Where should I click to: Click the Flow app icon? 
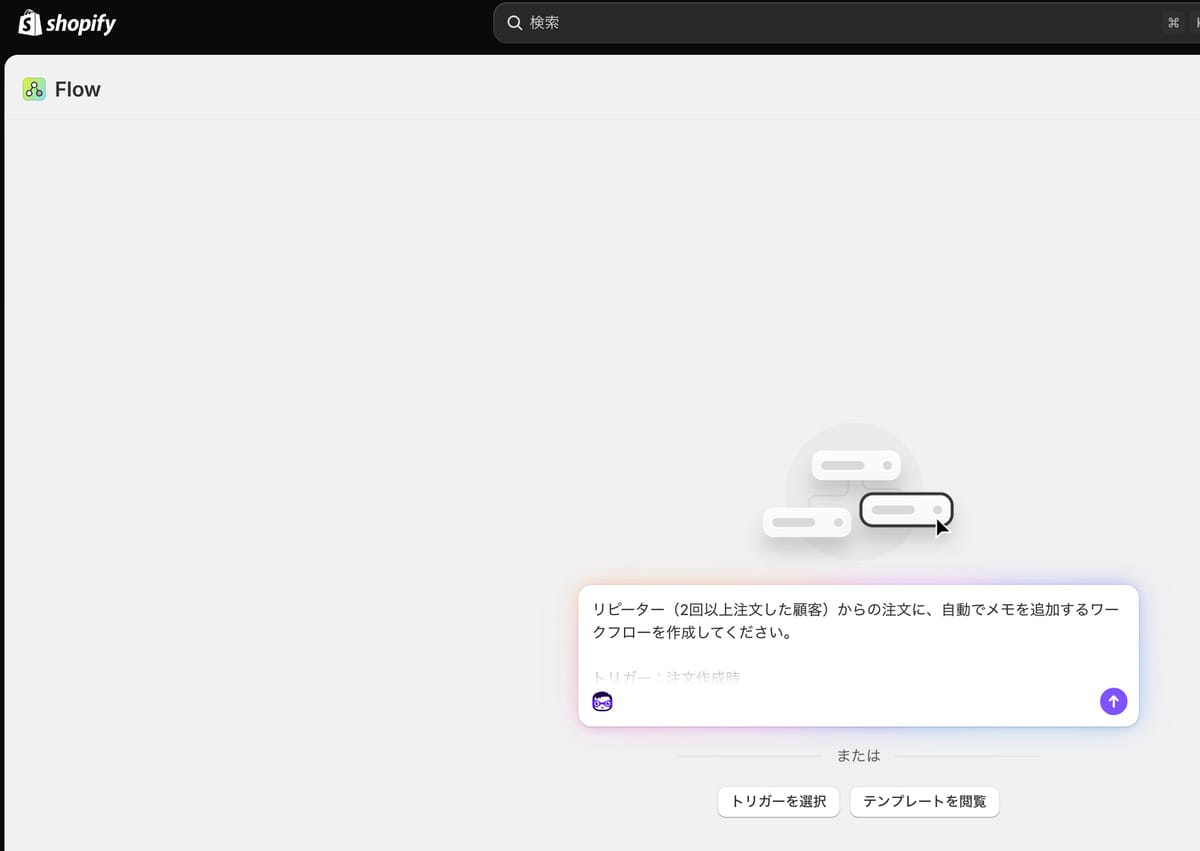click(x=34, y=89)
